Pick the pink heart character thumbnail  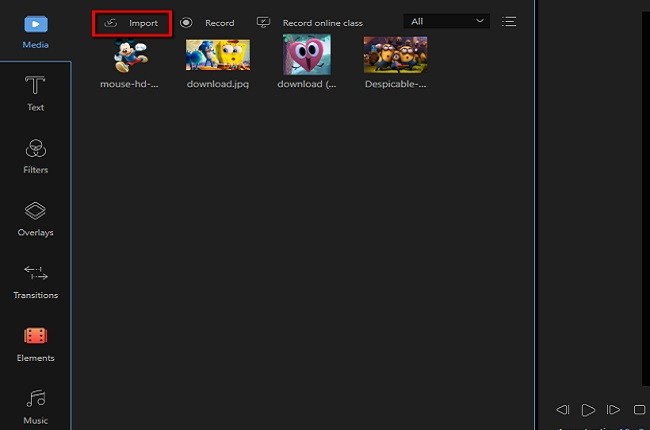(x=306, y=56)
